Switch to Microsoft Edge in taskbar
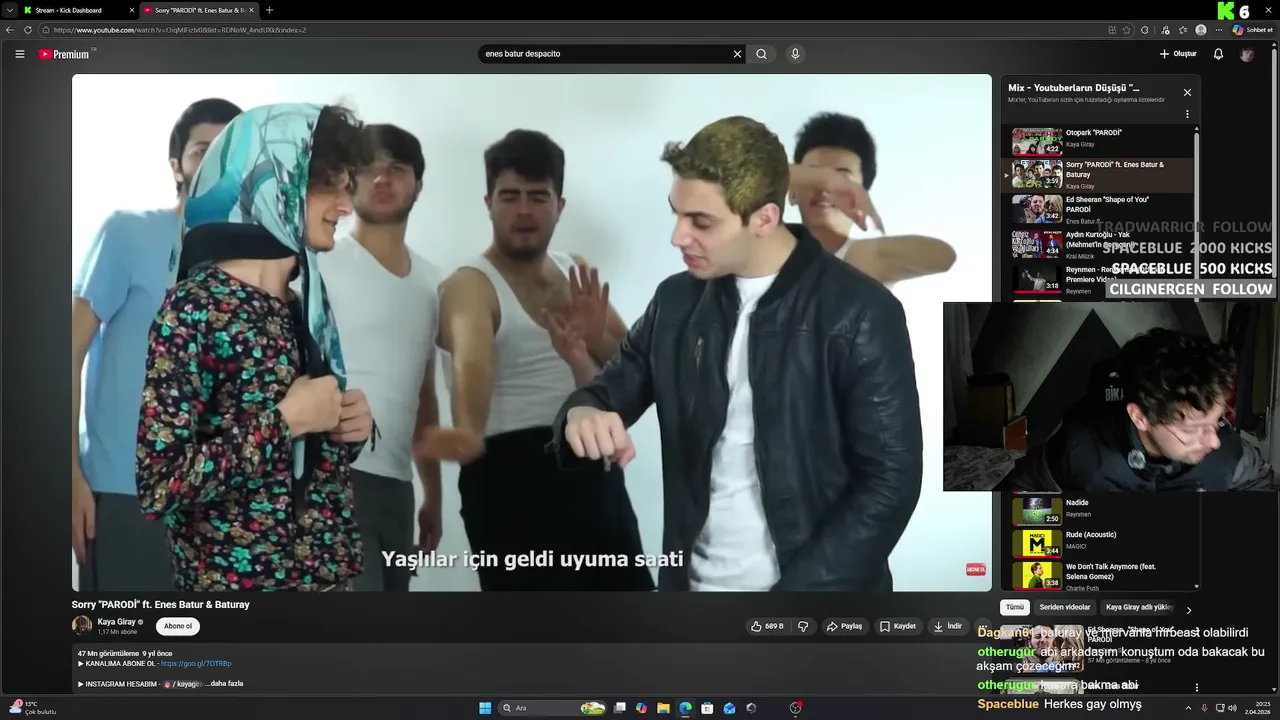 [685, 708]
